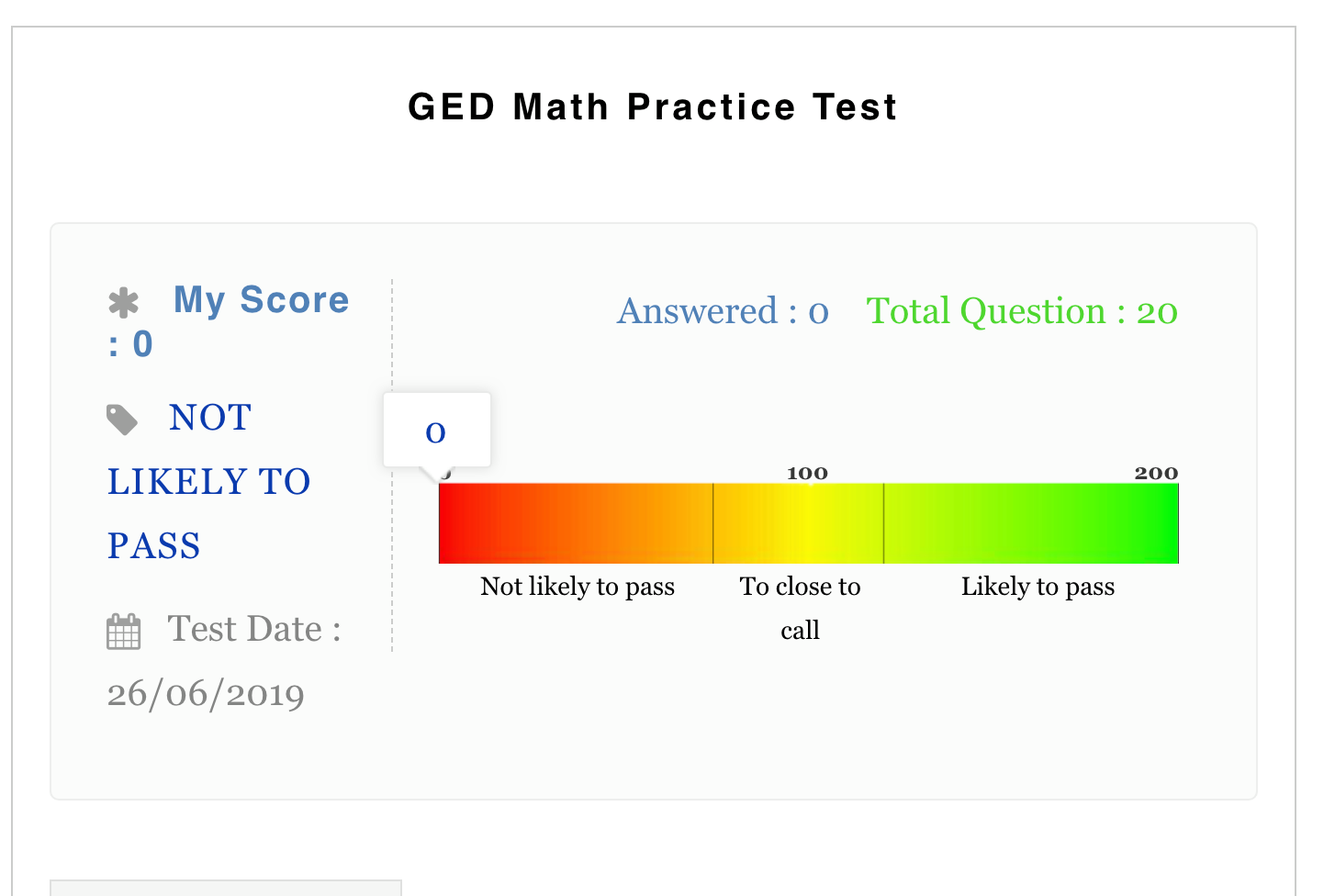Click the green zone of score bar
This screenshot has width=1335, height=896.
click(1031, 523)
